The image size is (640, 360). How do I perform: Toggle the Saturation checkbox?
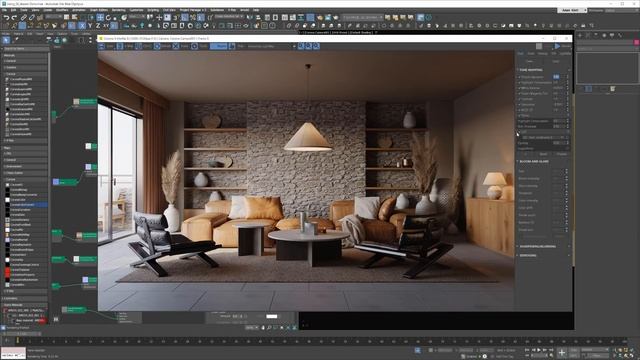(x=519, y=104)
